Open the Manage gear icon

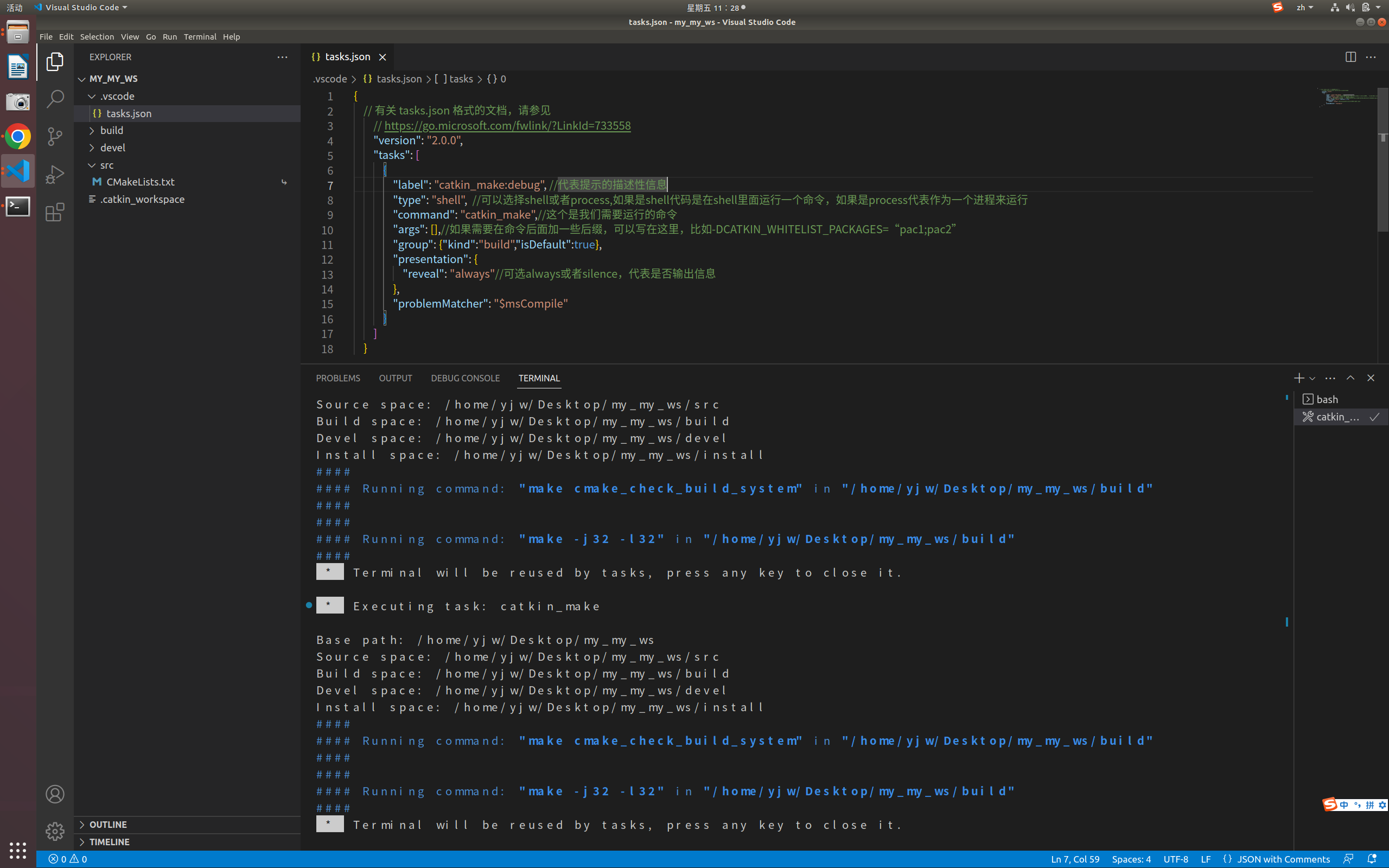click(x=54, y=831)
